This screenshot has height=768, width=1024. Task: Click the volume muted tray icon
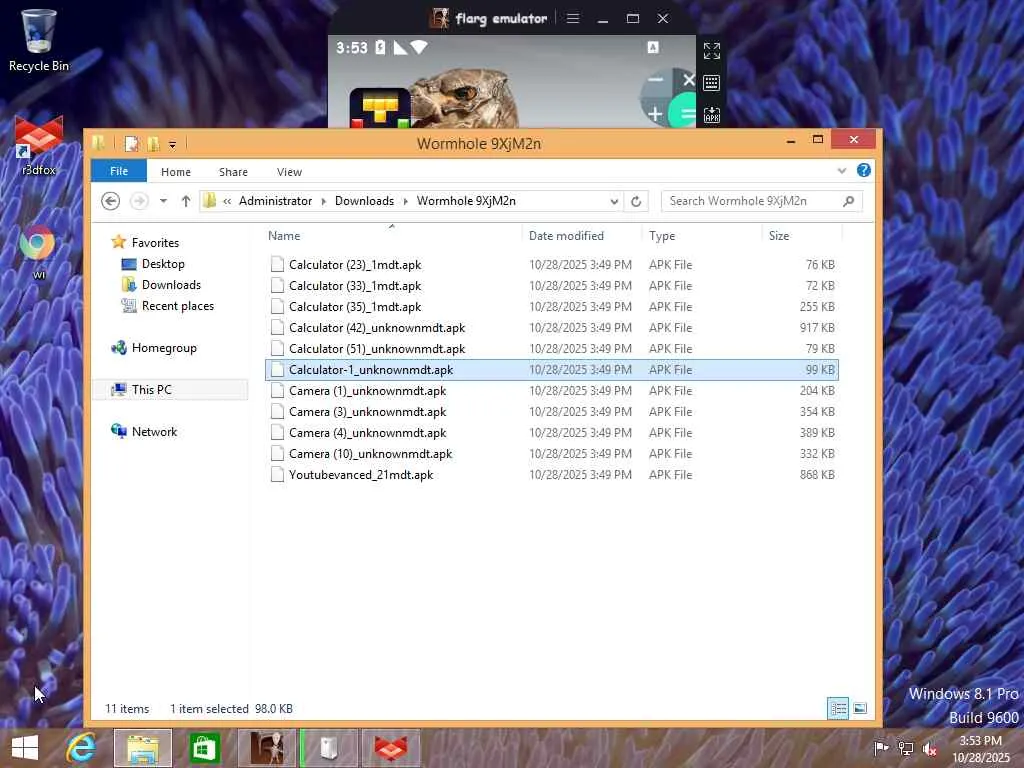929,748
